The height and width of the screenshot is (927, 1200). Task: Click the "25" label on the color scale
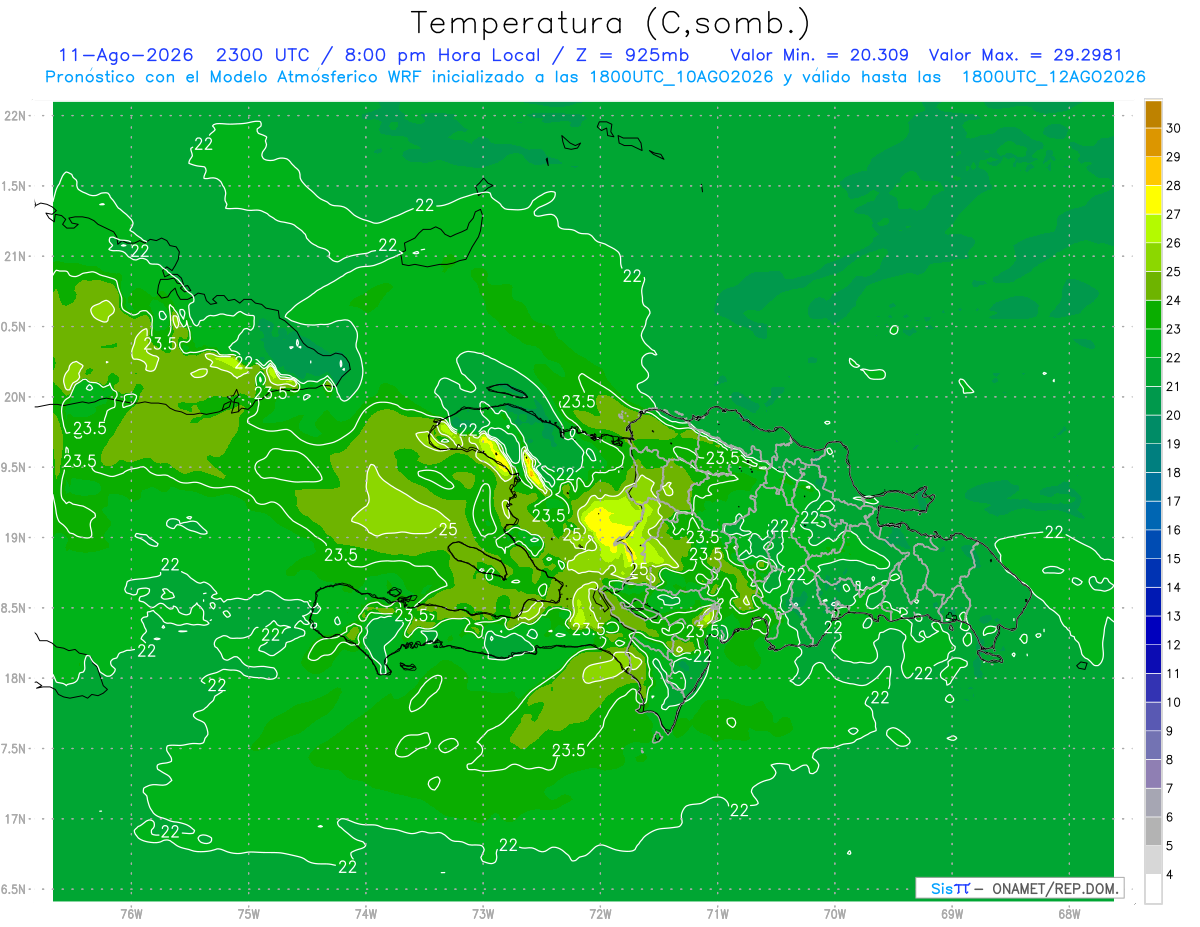point(1173,272)
